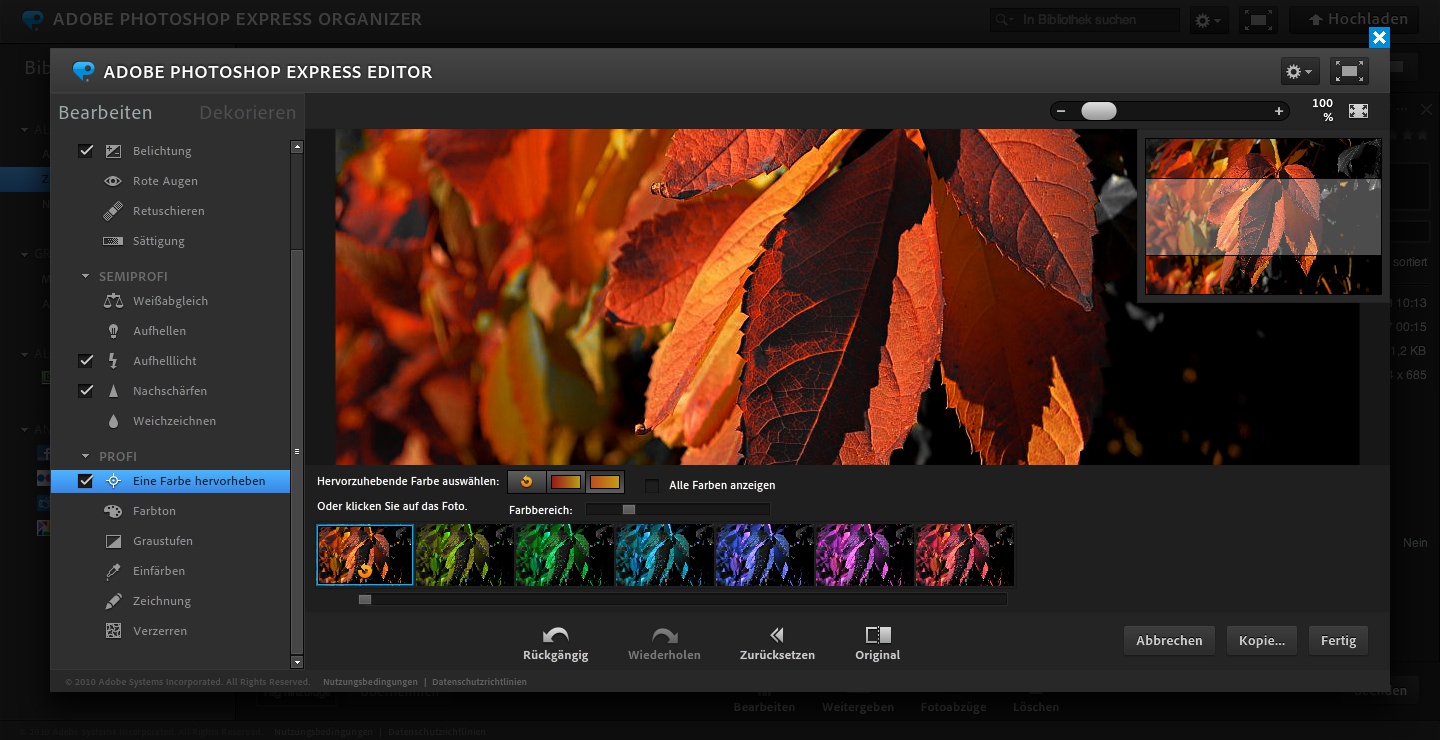Click the Kopie... button
1440x740 pixels.
(1262, 640)
